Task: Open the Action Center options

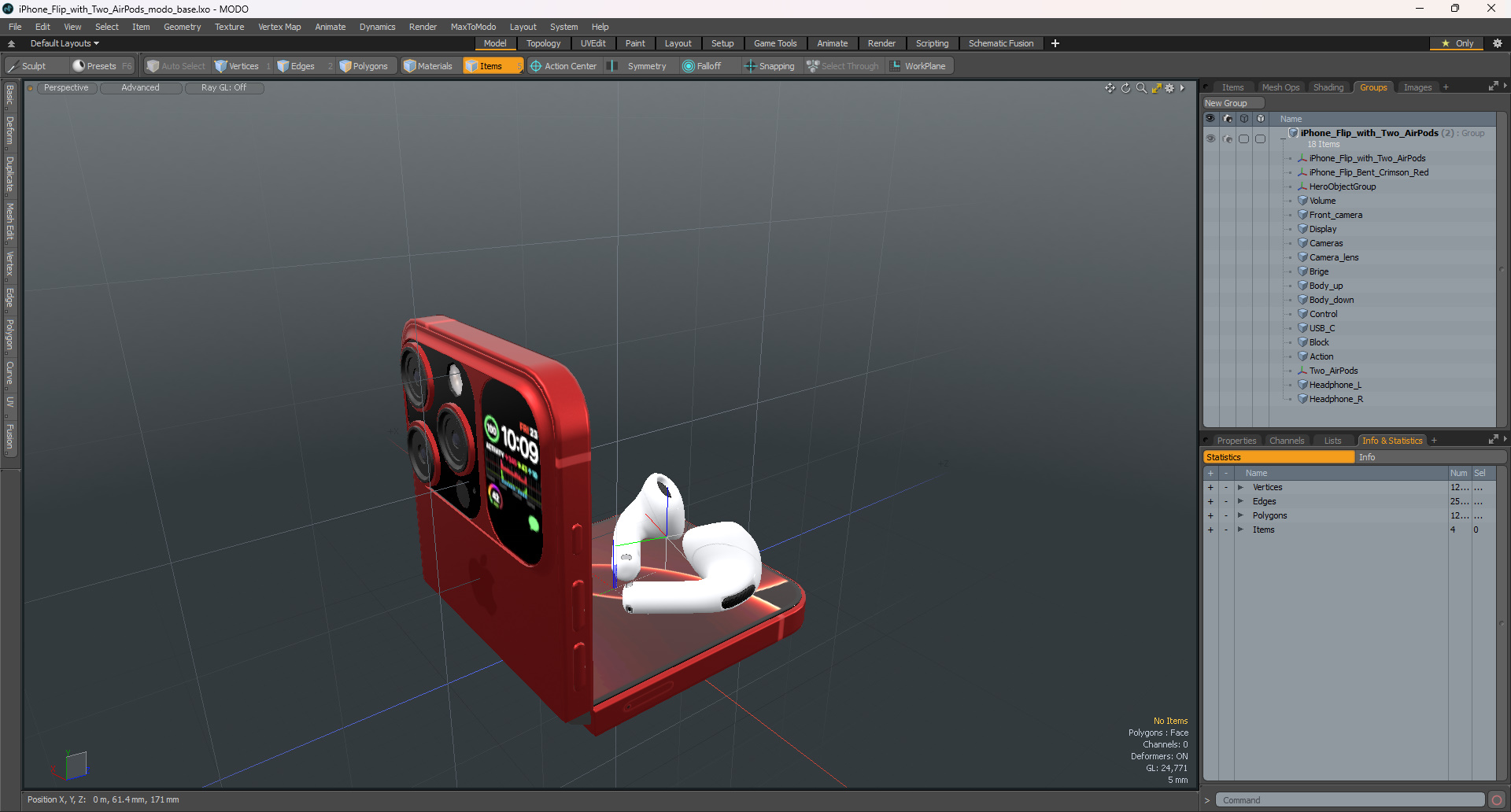Action: pos(563,66)
